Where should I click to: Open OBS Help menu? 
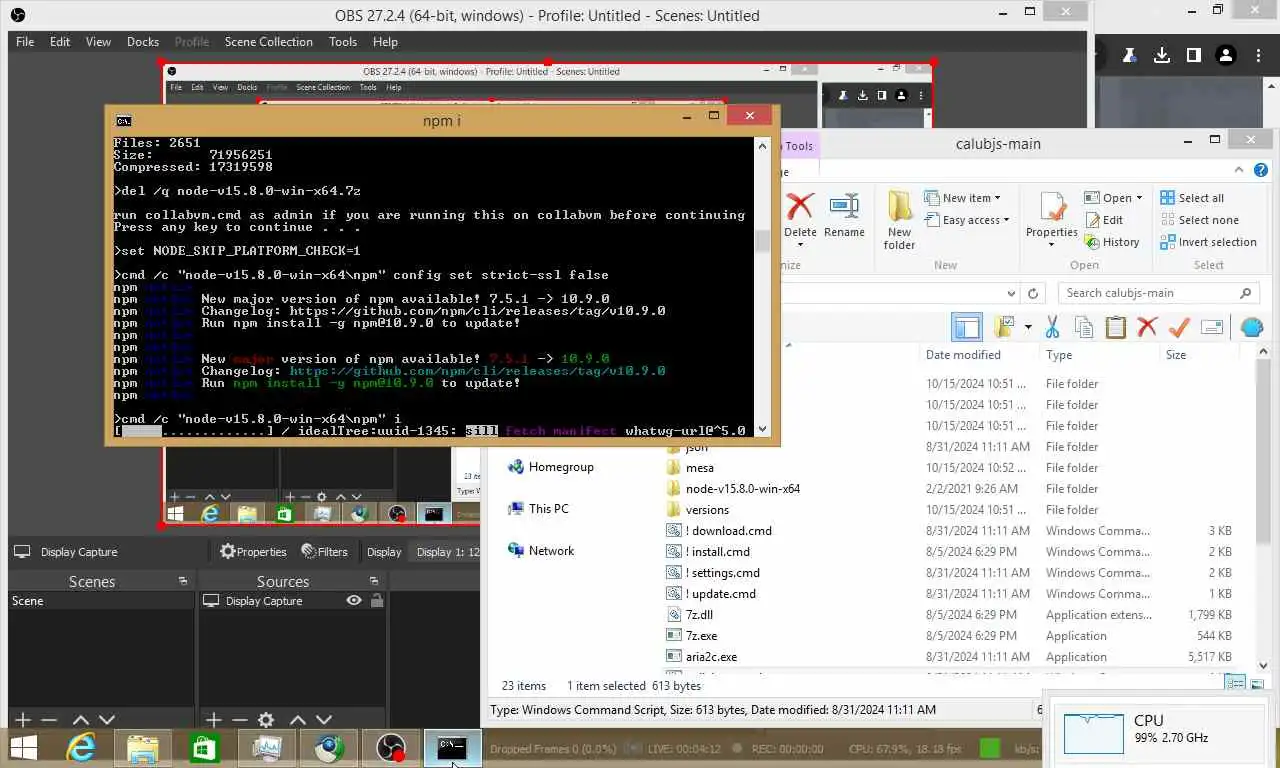(385, 42)
